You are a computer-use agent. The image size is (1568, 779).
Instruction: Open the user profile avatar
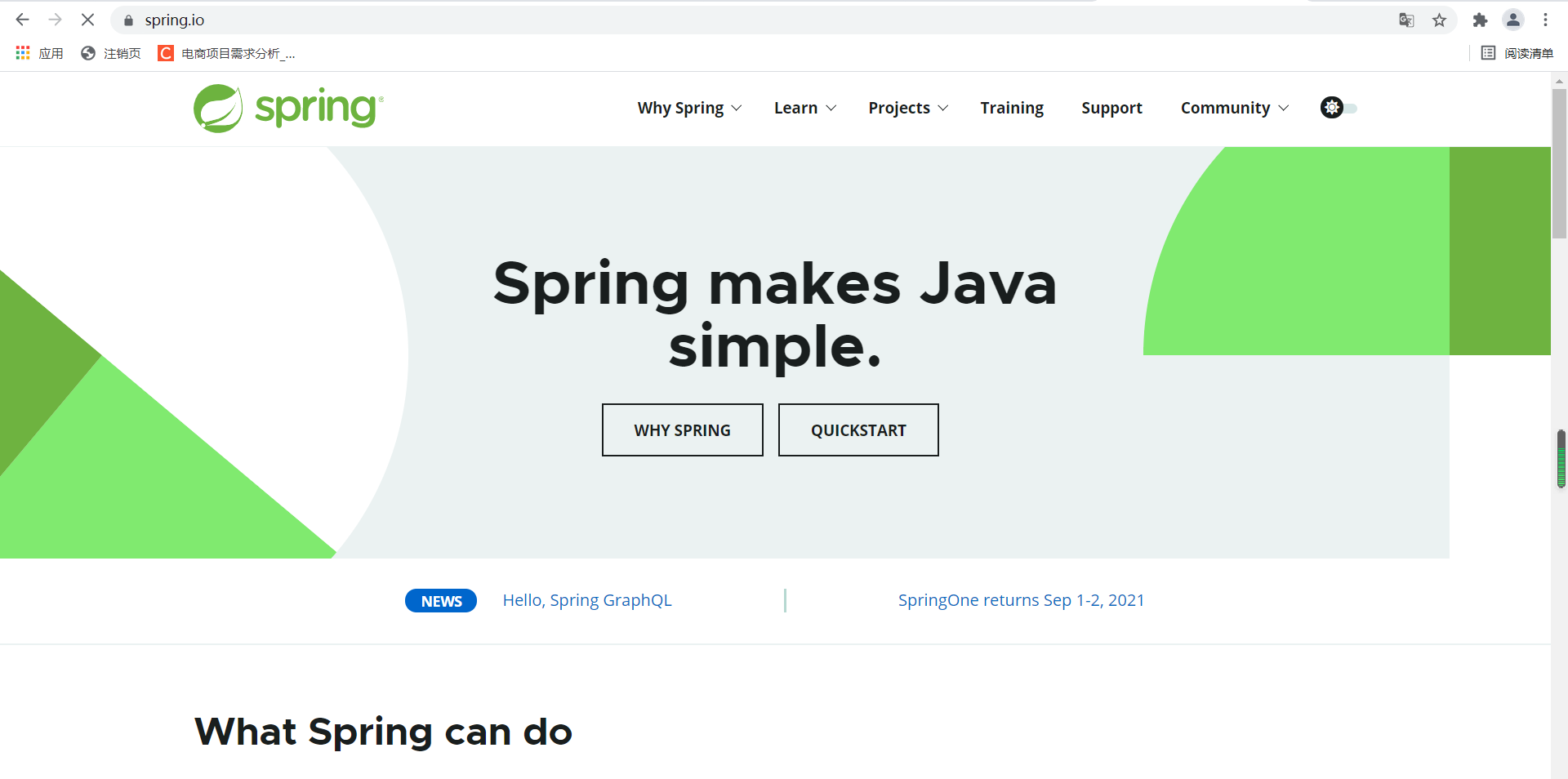point(1513,20)
